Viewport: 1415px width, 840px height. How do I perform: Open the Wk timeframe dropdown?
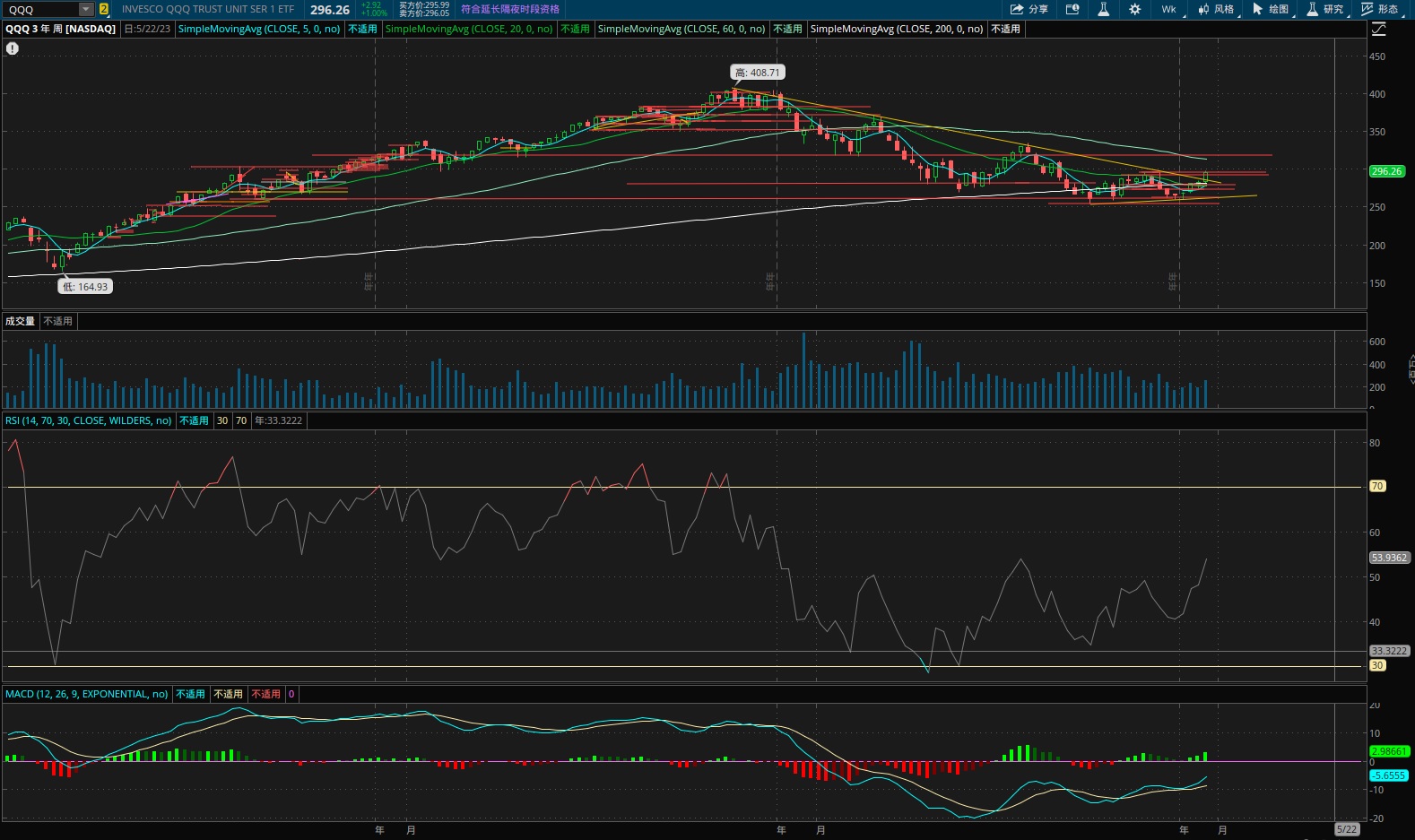(1170, 9)
